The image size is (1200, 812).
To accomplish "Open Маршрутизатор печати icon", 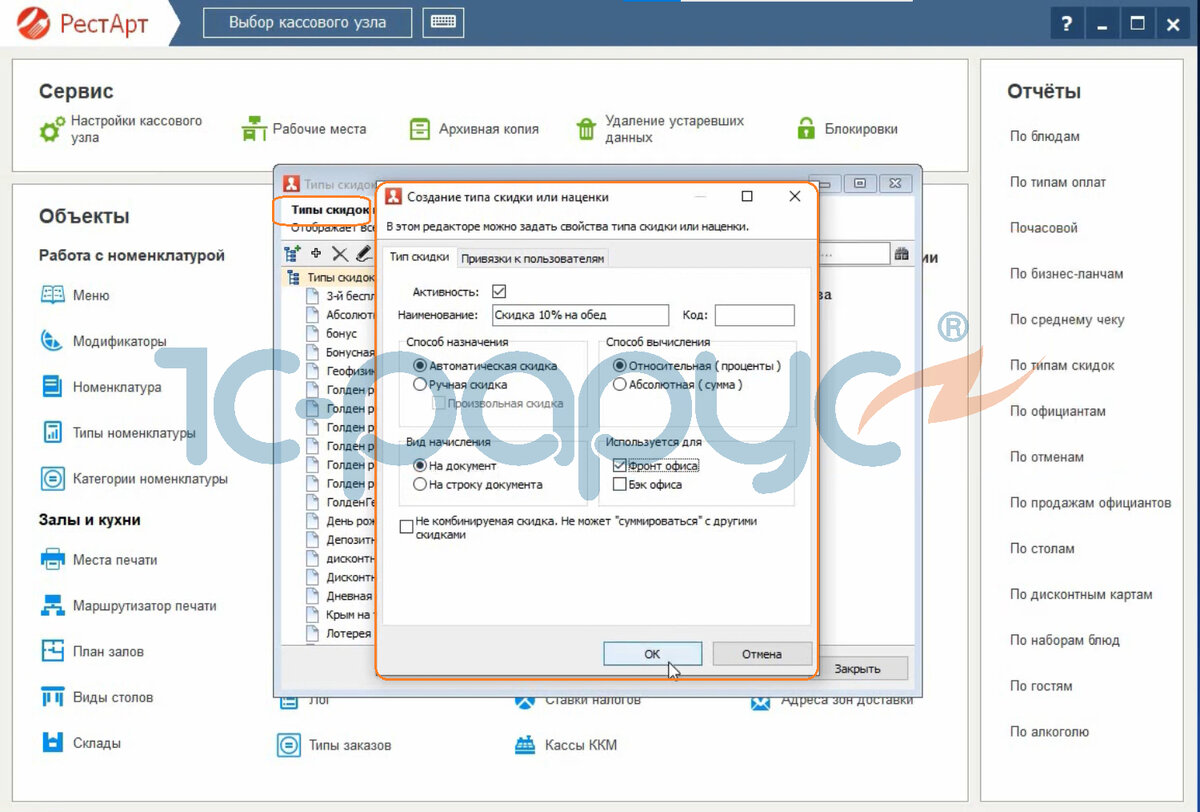I will click(53, 606).
